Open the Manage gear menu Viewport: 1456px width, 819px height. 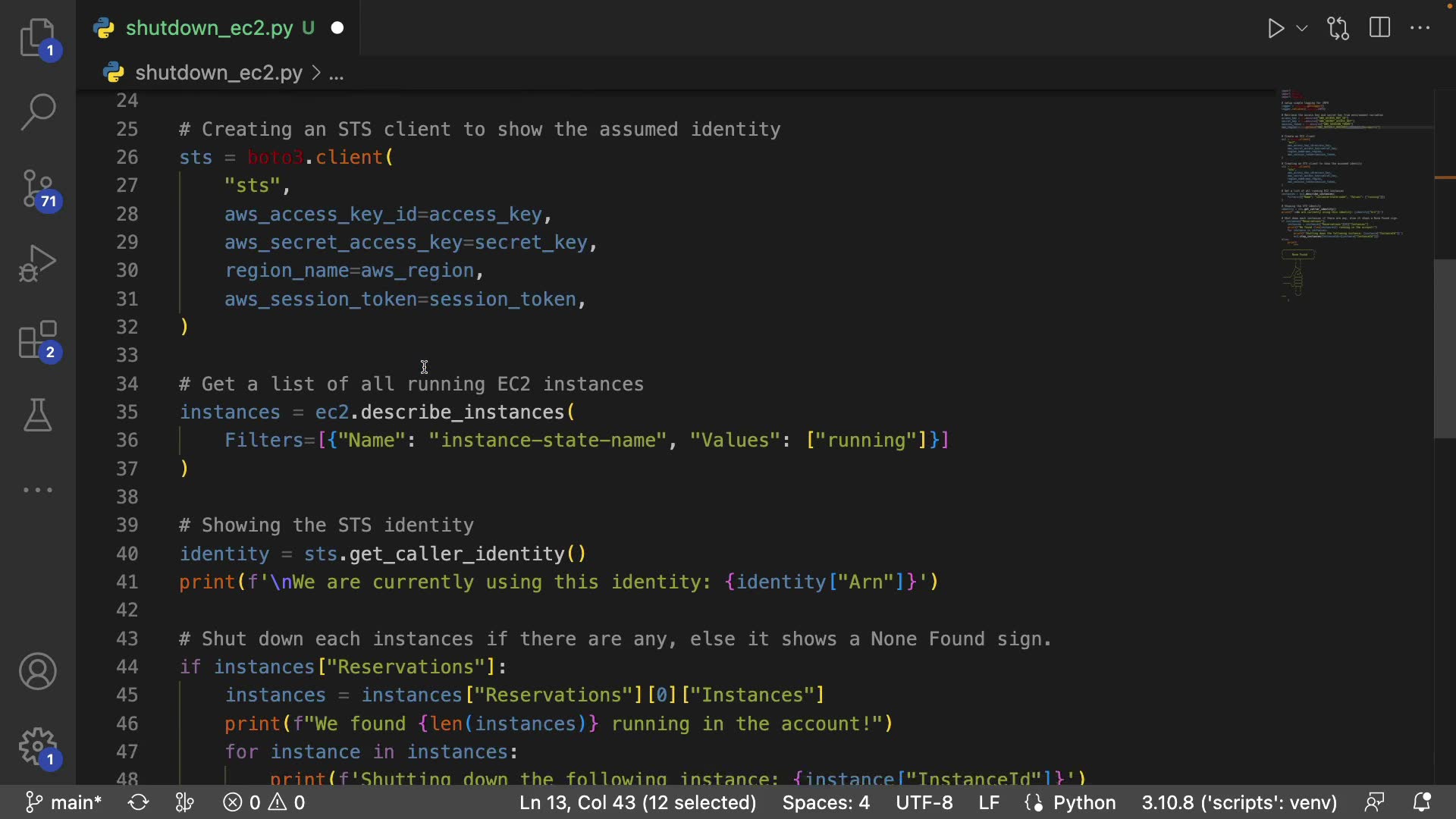point(38,747)
